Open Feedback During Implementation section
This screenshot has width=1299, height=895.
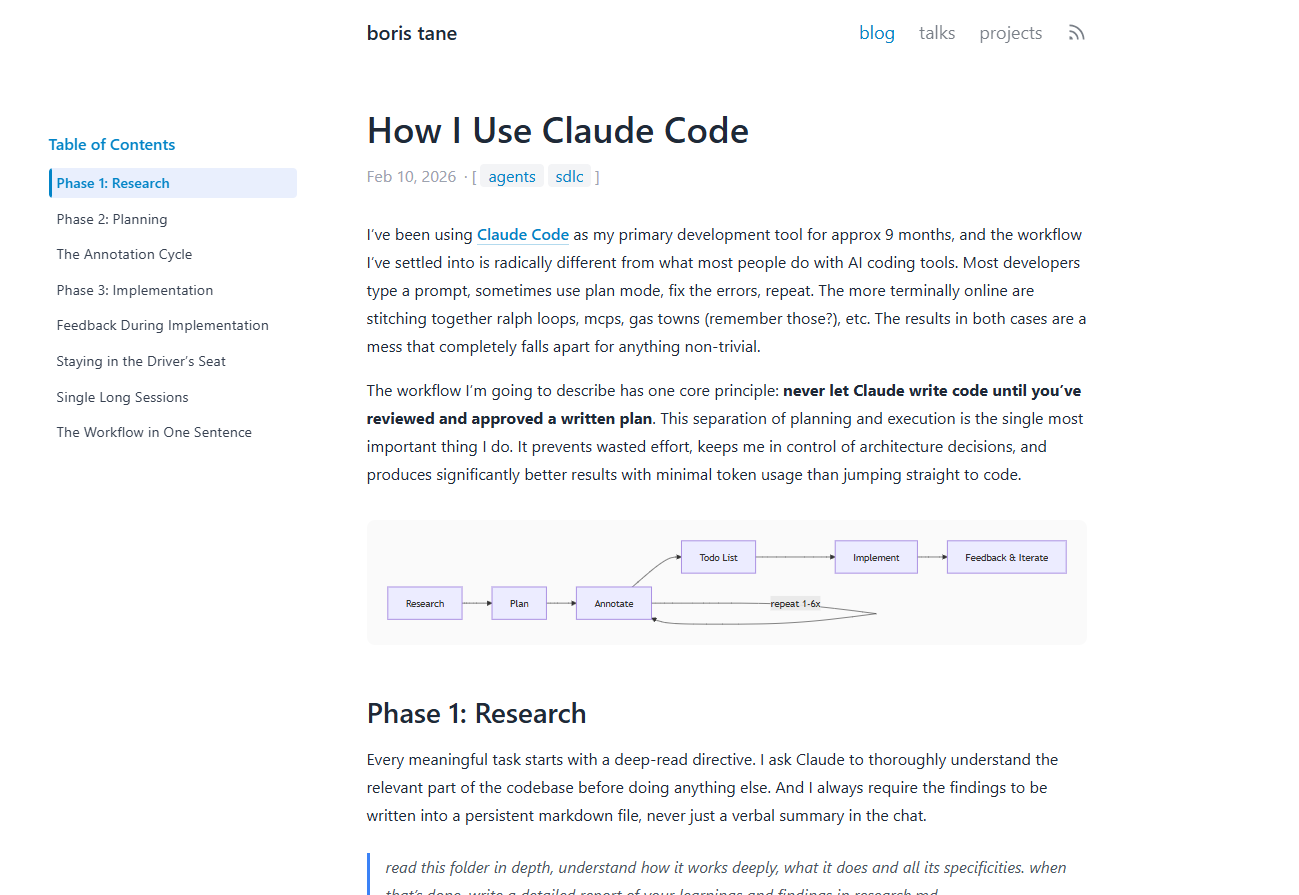(162, 325)
